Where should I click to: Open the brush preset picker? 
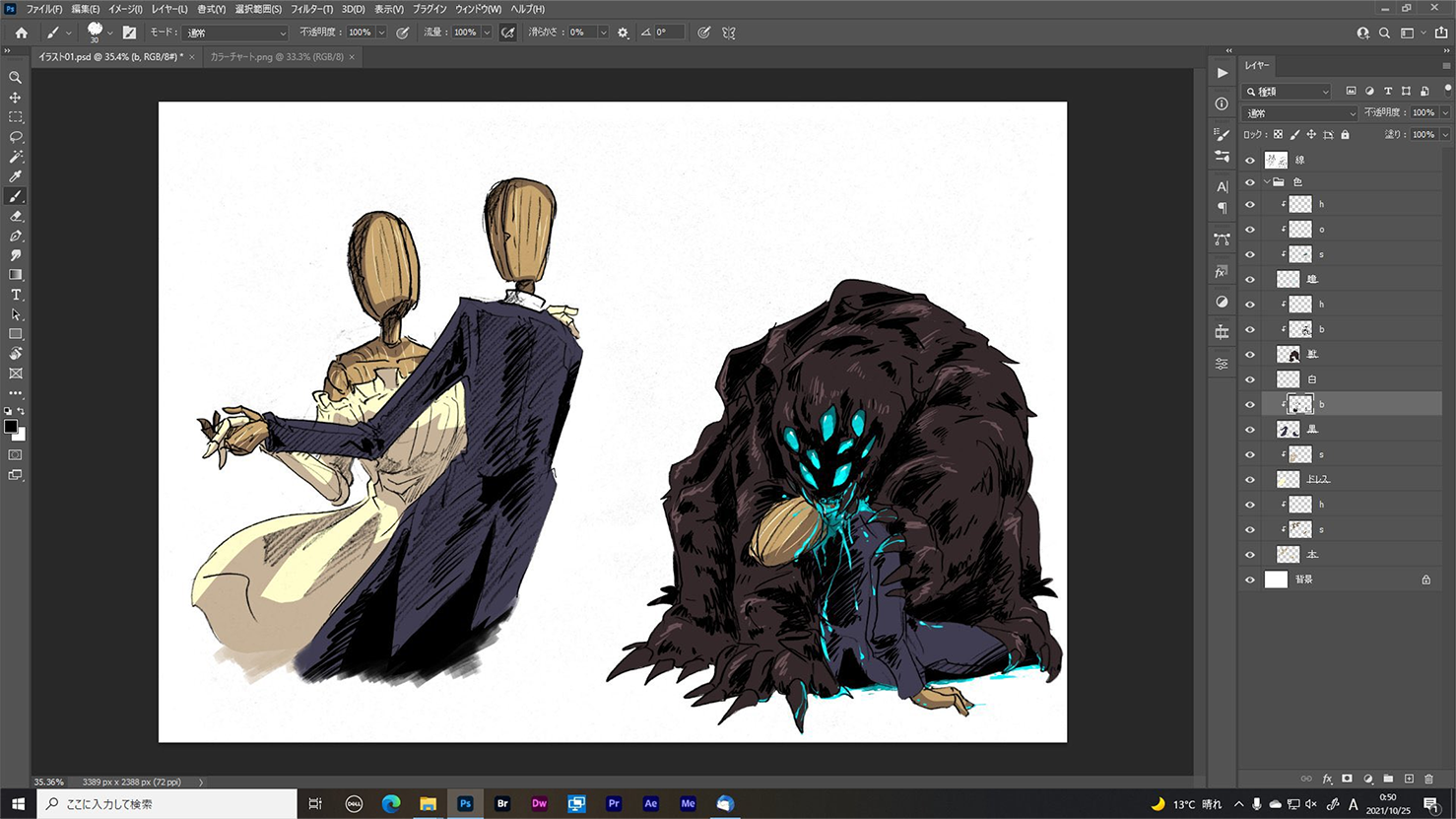point(109,34)
